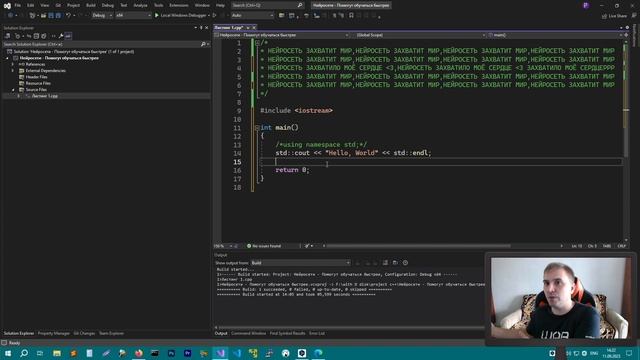
Task: Collapse the main function at line 11
Action: [257, 128]
